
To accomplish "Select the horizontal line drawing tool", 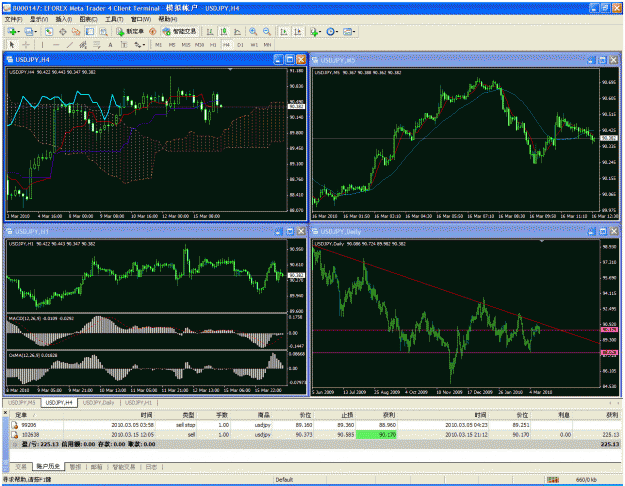I will pos(56,45).
